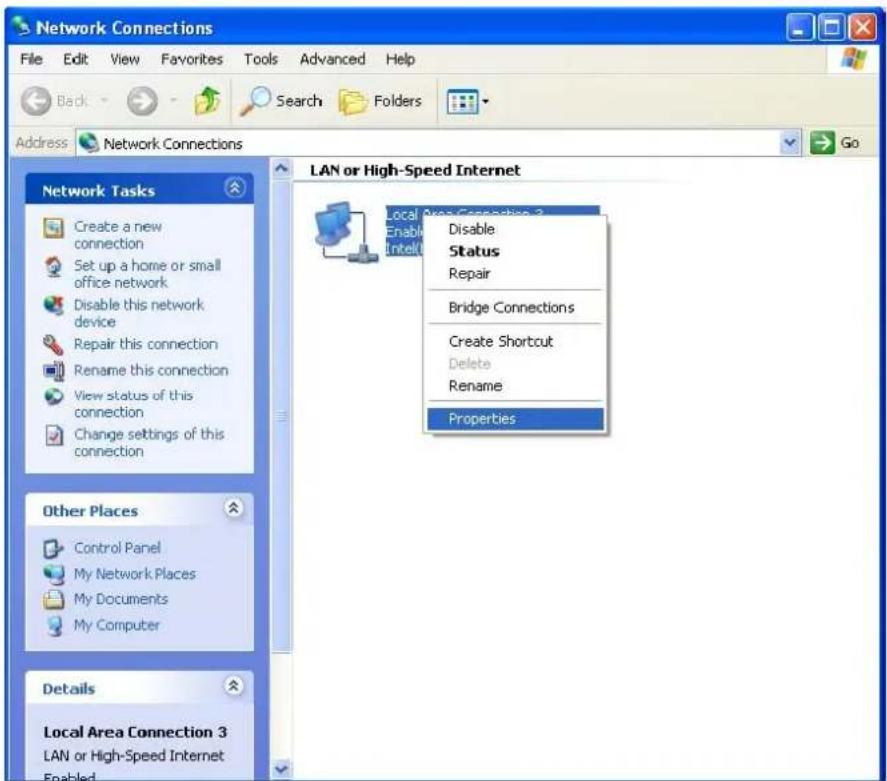Choose Repair in the context menu
Viewport: 887px width, 781px height.
pos(515,274)
